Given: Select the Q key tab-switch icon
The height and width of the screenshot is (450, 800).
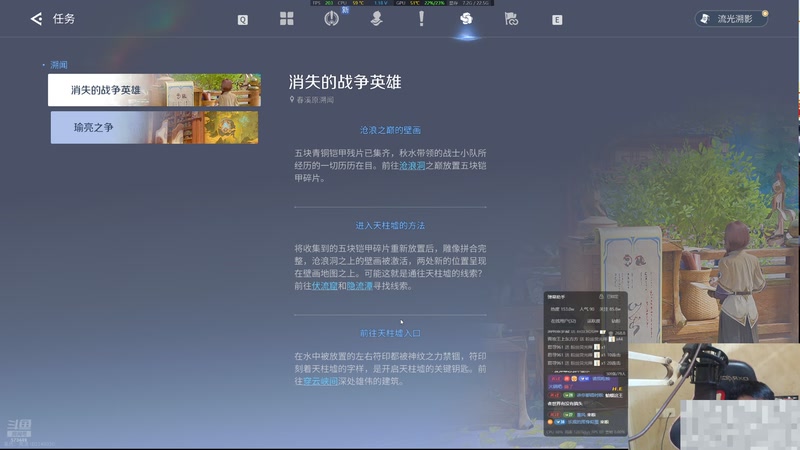Looking at the screenshot, I should [243, 20].
